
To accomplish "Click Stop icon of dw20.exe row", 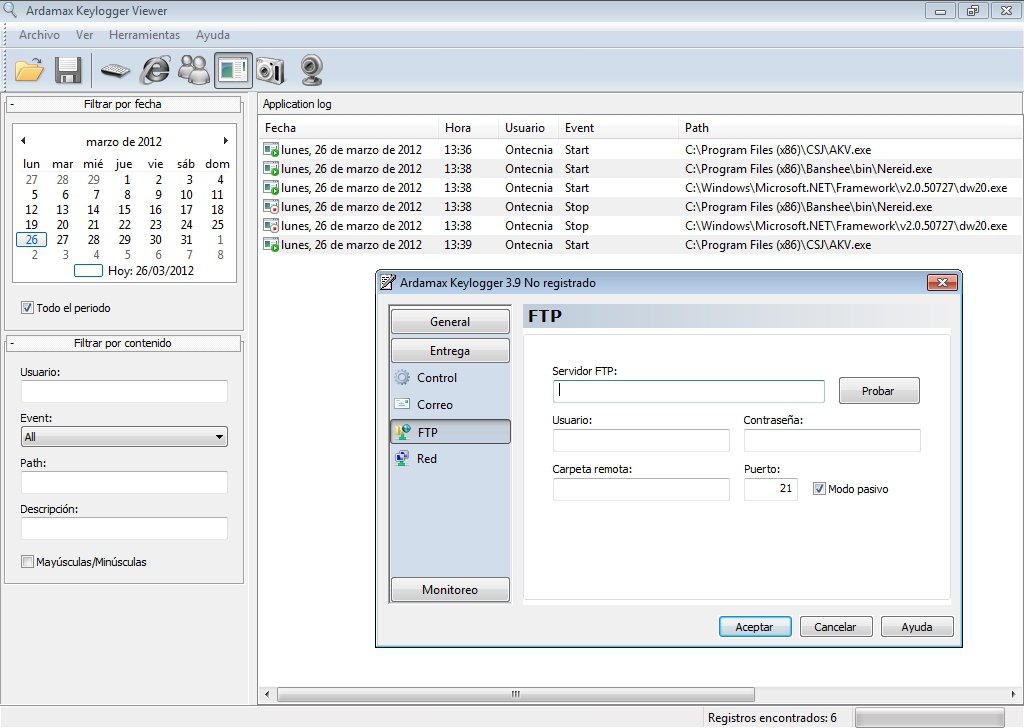I will [270, 225].
